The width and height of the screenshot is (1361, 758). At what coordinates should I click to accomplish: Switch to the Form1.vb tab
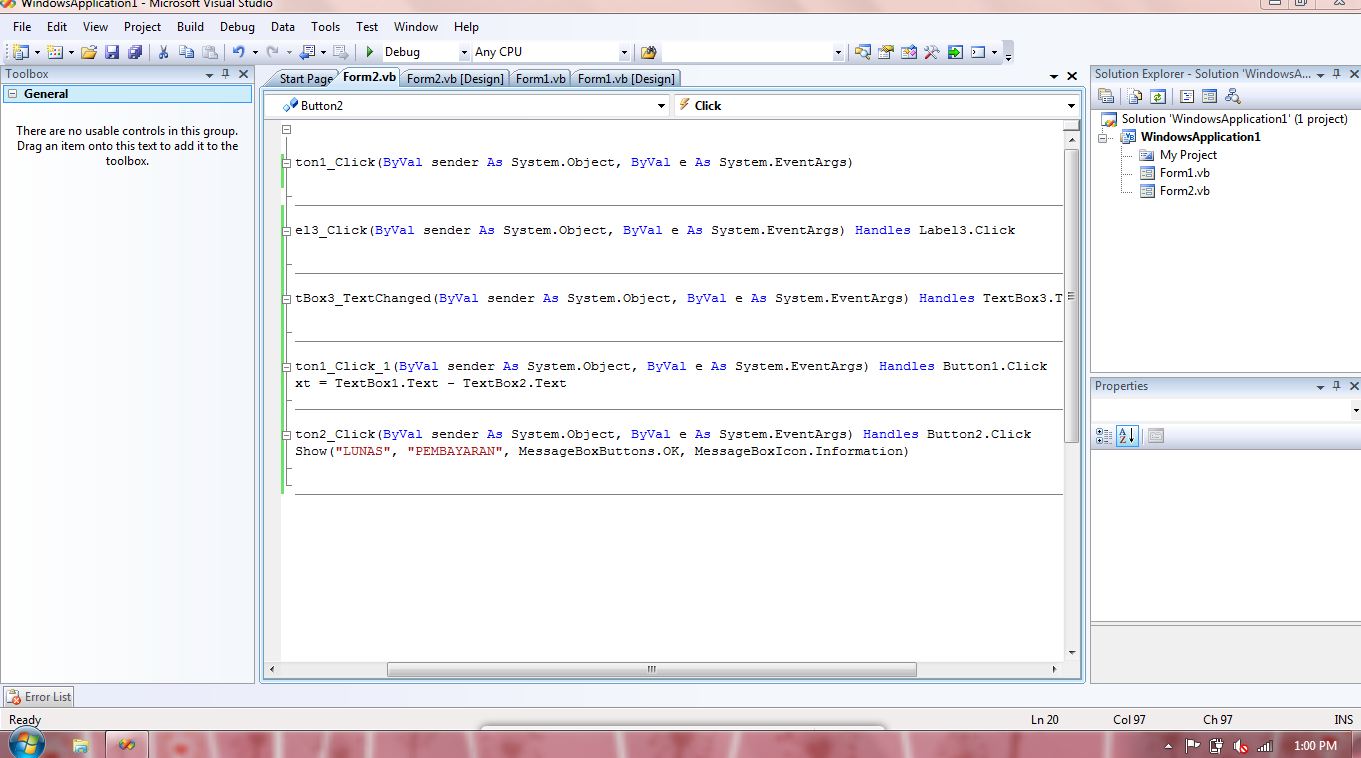pyautogui.click(x=541, y=79)
